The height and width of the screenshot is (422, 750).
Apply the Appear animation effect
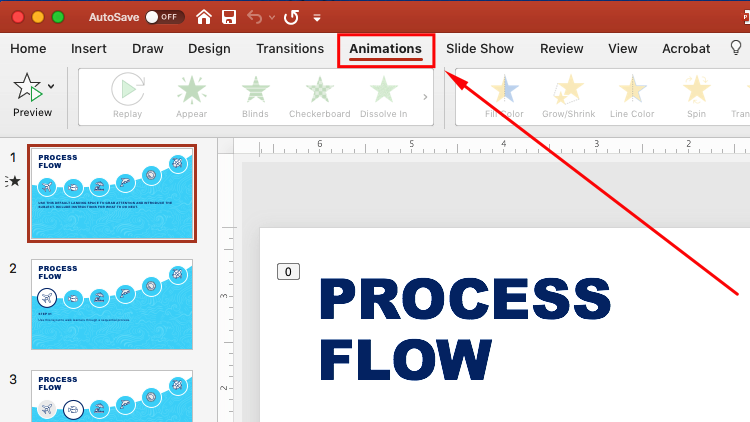click(191, 97)
